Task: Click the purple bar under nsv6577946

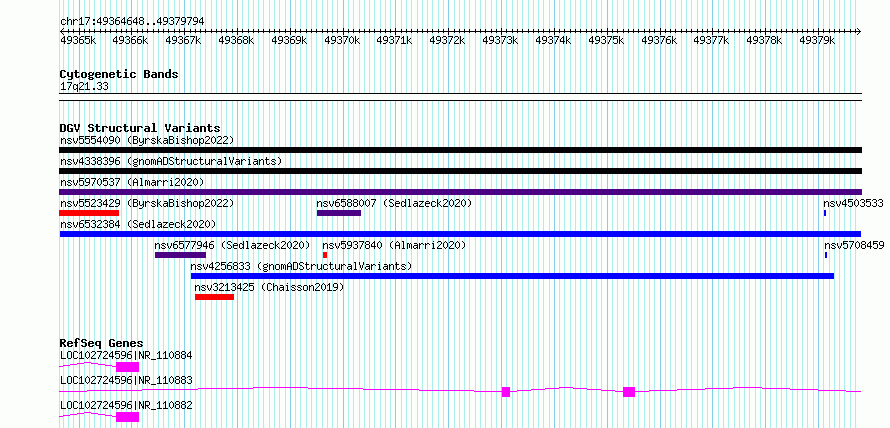Action: coord(180,255)
